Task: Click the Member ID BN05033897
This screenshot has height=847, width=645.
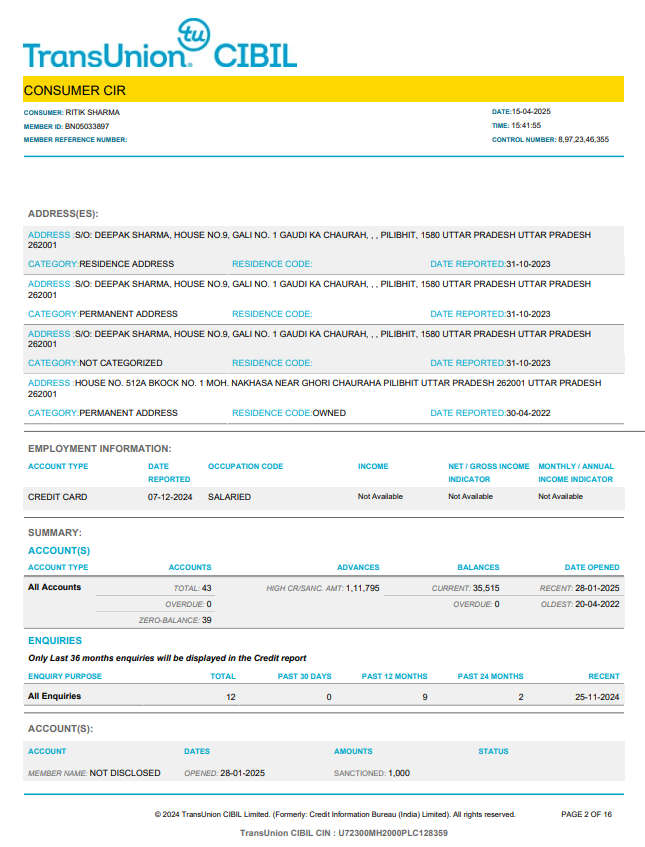Action: 88,126
